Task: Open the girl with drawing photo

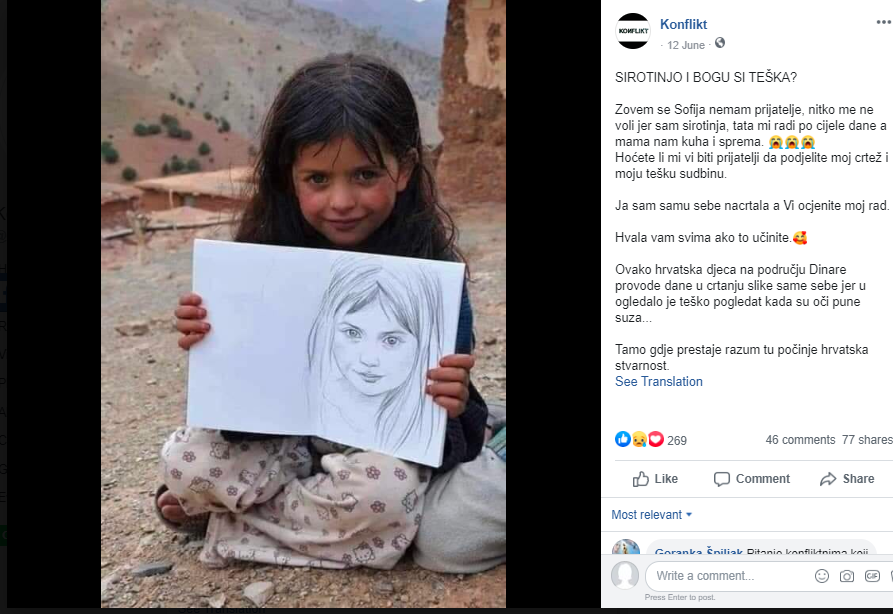Action: coord(303,304)
